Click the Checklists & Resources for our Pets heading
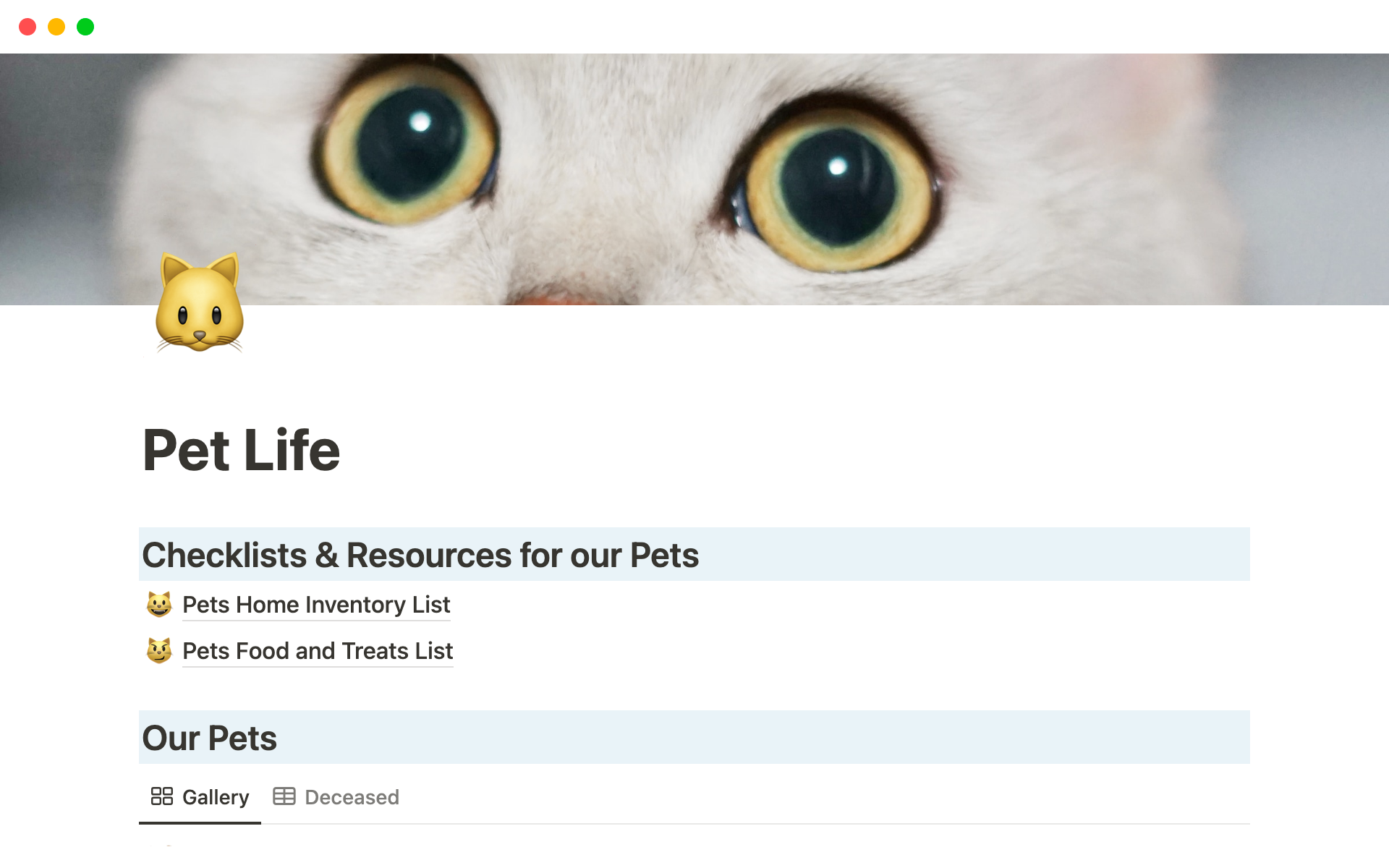This screenshot has height=868, width=1389. [x=420, y=555]
